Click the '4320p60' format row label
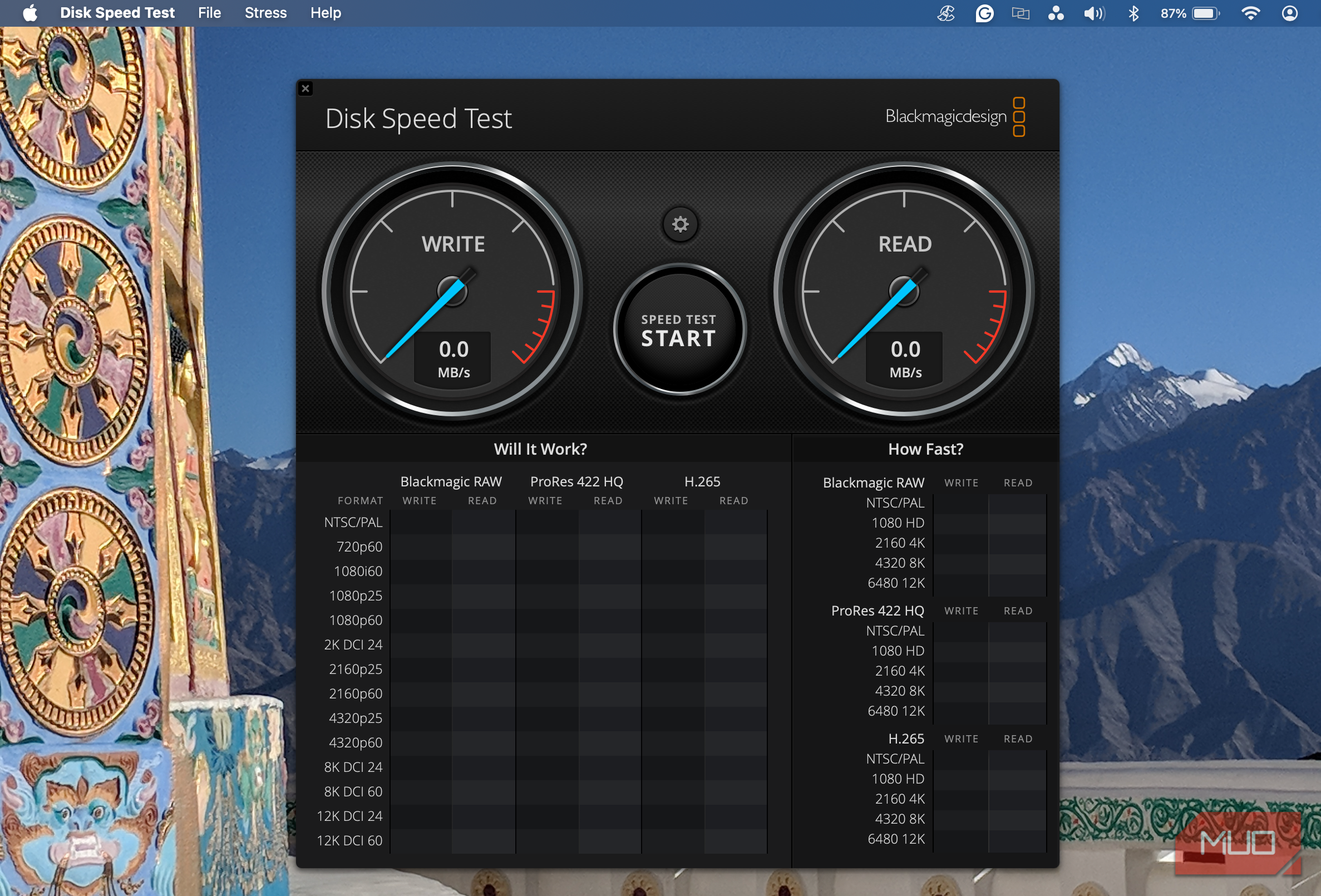Image resolution: width=1321 pixels, height=896 pixels. 355,742
